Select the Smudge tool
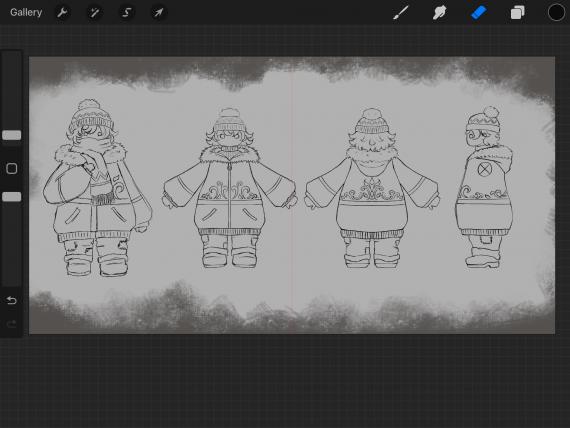570x428 pixels. point(439,13)
